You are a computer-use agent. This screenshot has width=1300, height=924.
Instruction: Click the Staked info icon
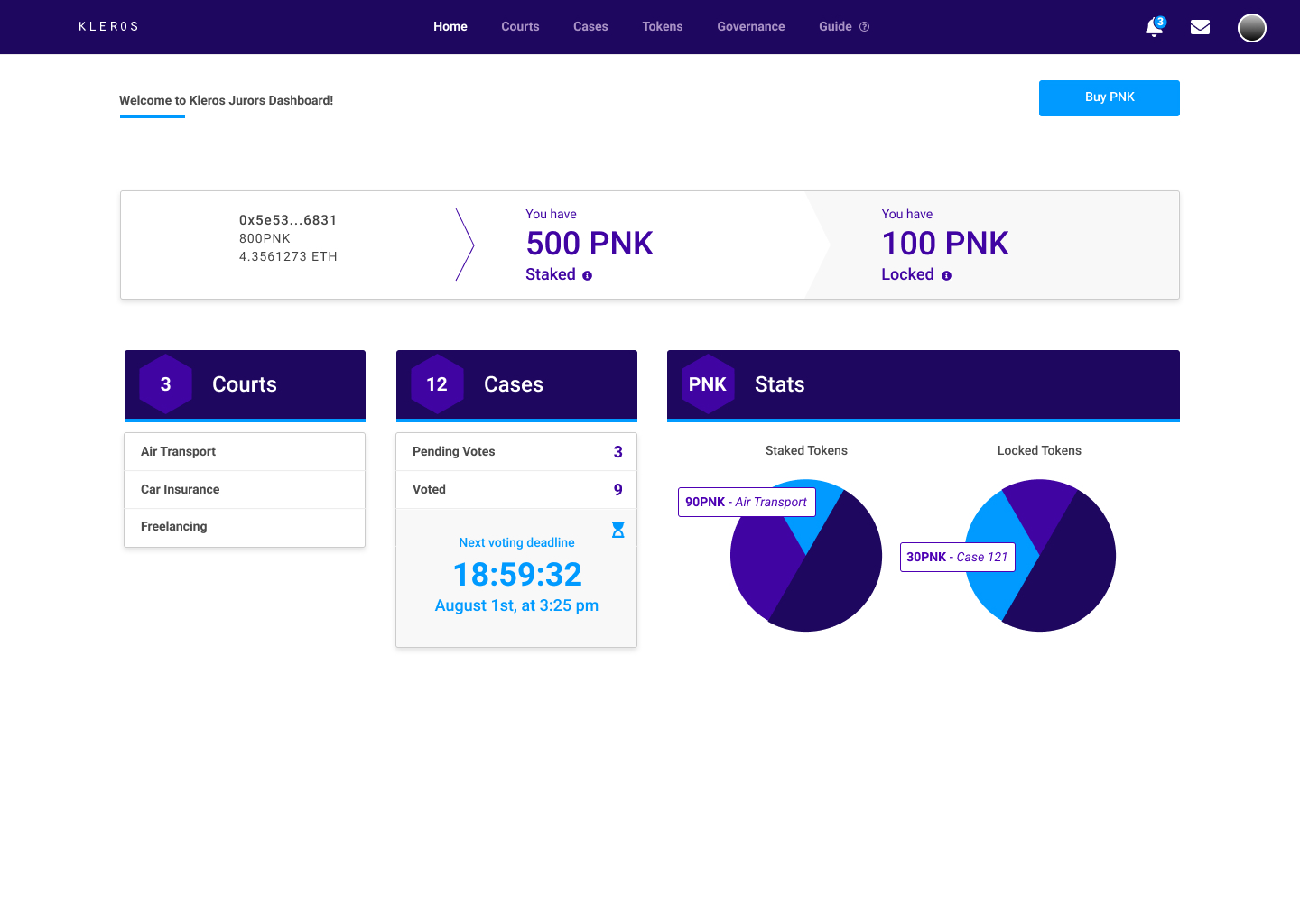click(x=587, y=276)
